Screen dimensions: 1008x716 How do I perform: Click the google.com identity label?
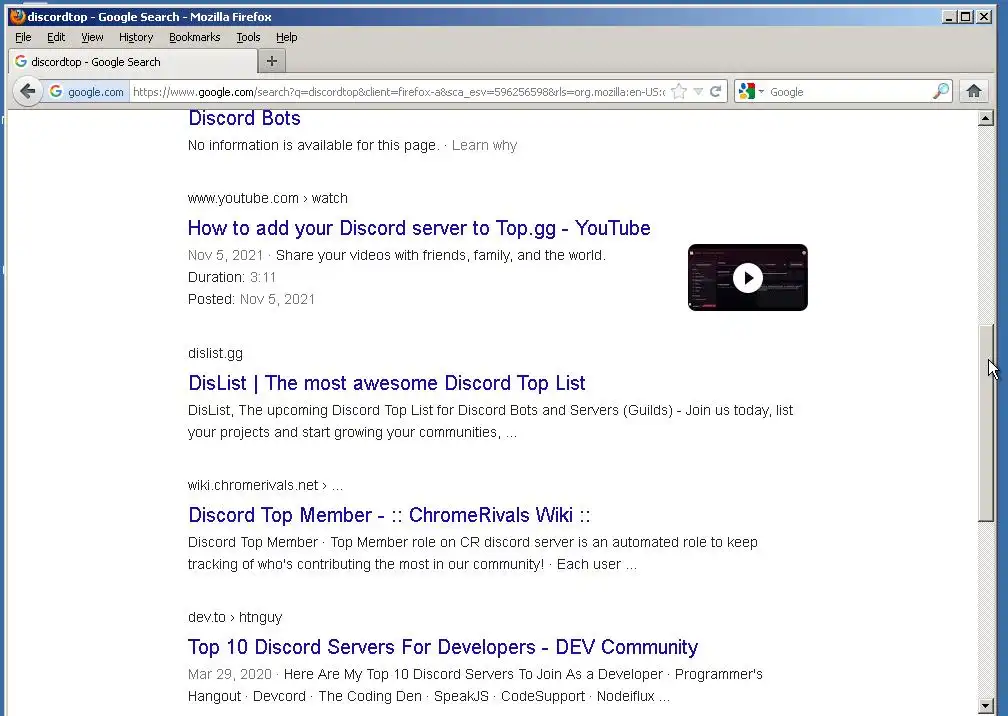(96, 92)
